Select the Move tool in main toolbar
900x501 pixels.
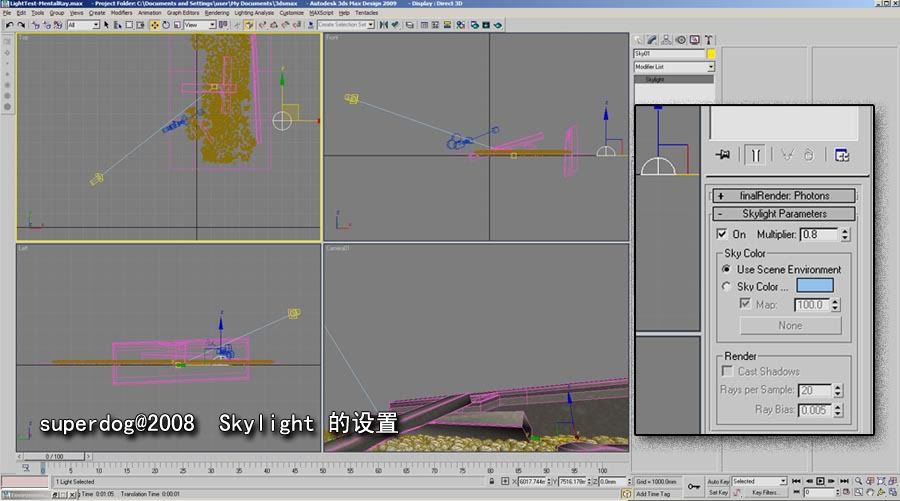click(x=153, y=25)
